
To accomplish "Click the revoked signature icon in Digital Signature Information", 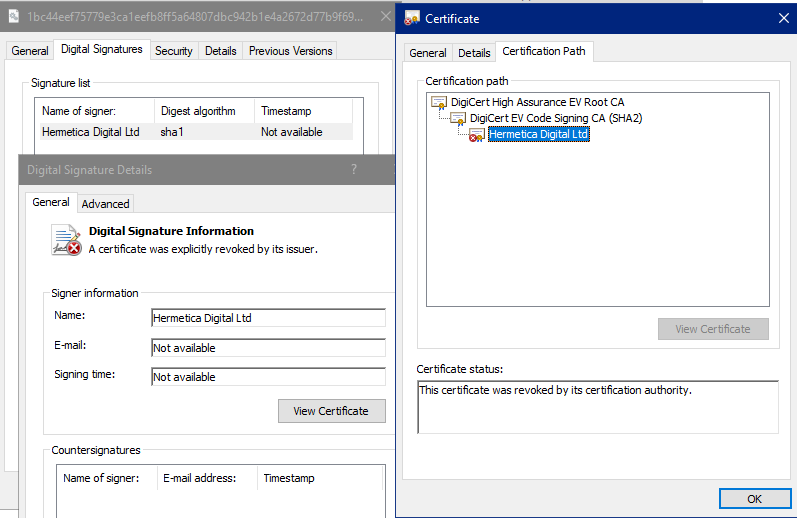I will pos(66,240).
